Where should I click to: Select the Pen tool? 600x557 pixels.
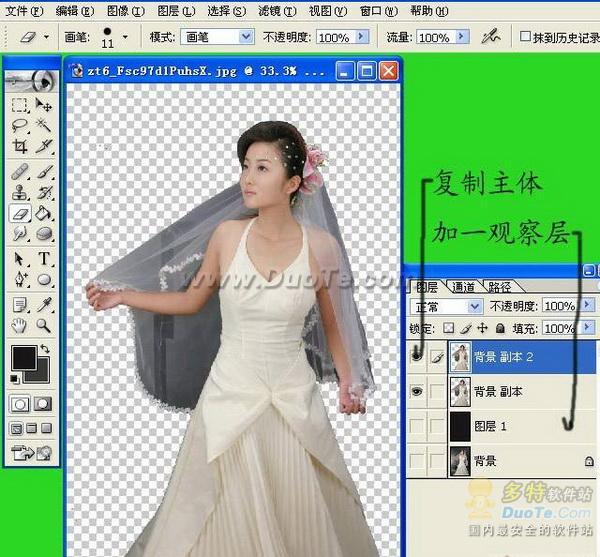click(19, 280)
